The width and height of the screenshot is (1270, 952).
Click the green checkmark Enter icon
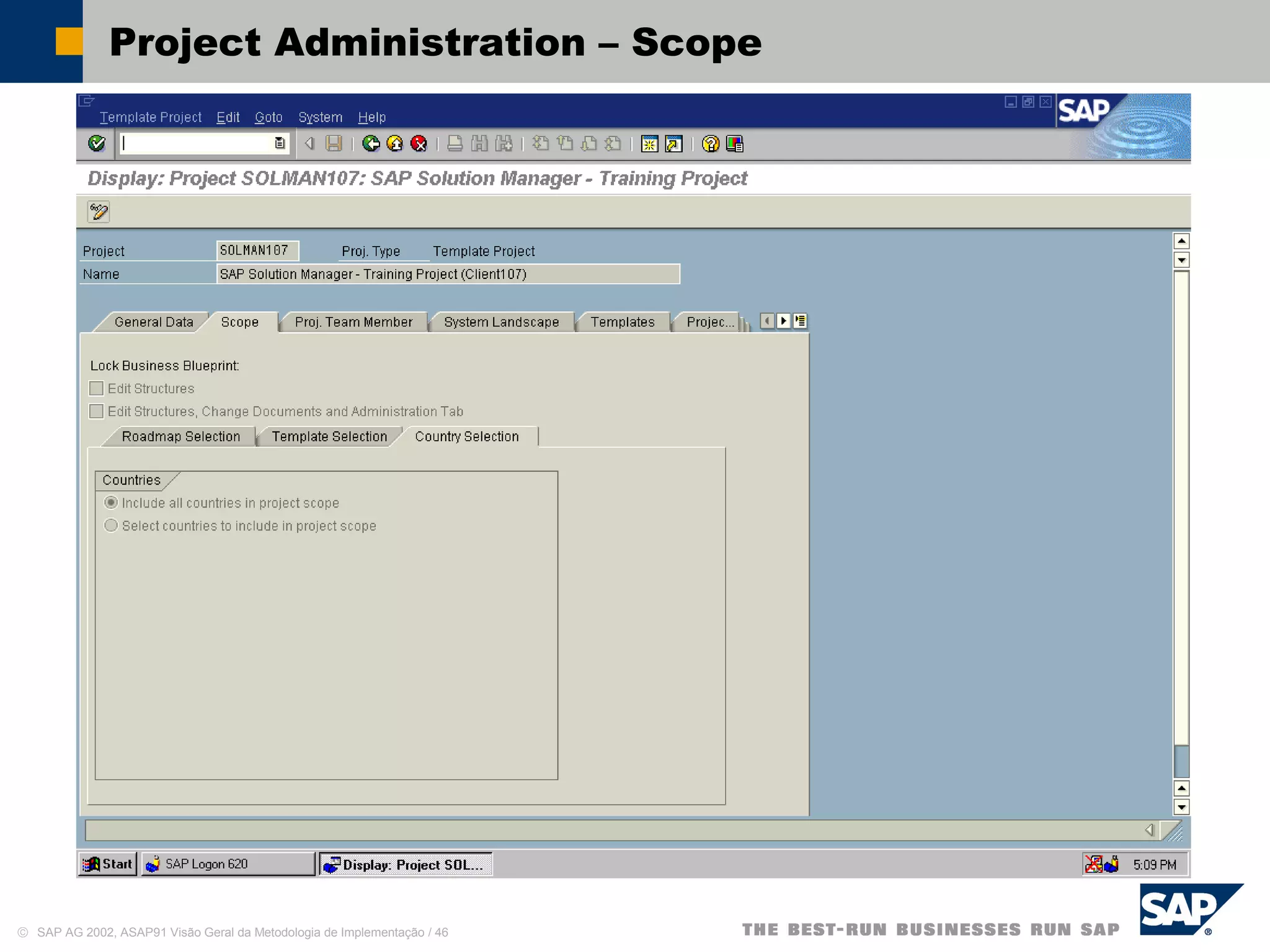coord(97,144)
